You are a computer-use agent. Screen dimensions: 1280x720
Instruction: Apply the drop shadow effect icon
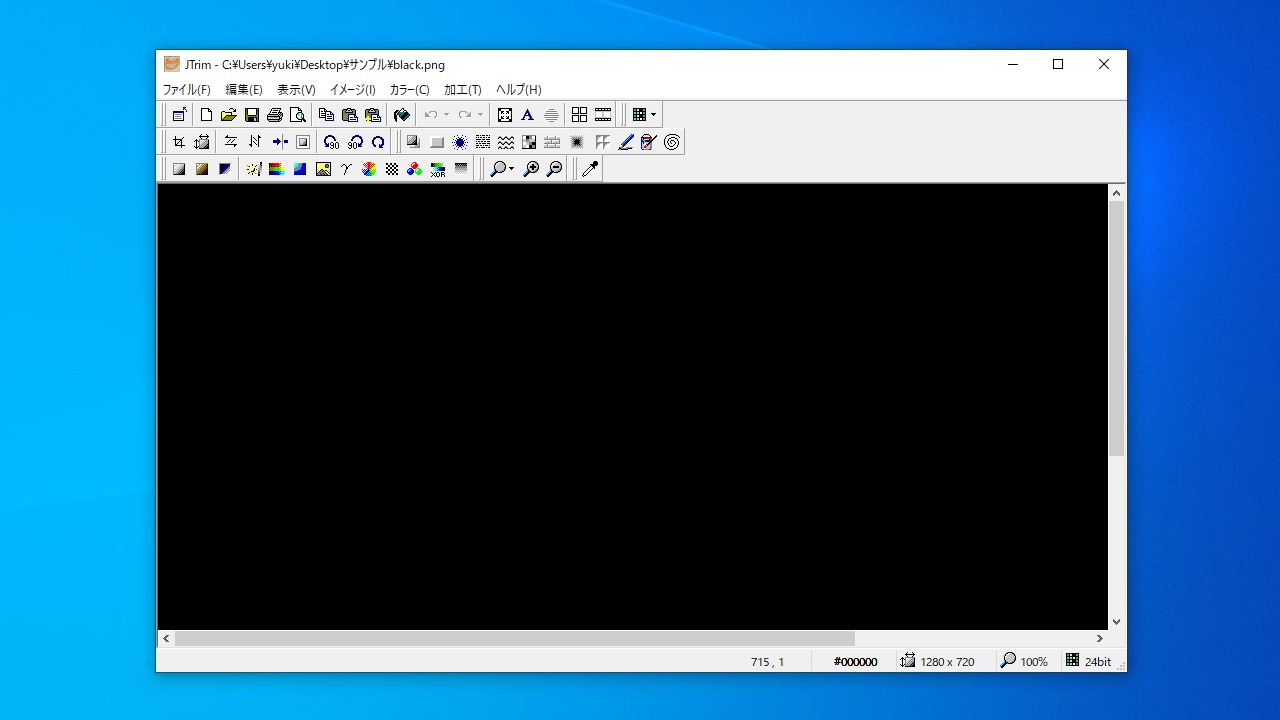click(413, 142)
